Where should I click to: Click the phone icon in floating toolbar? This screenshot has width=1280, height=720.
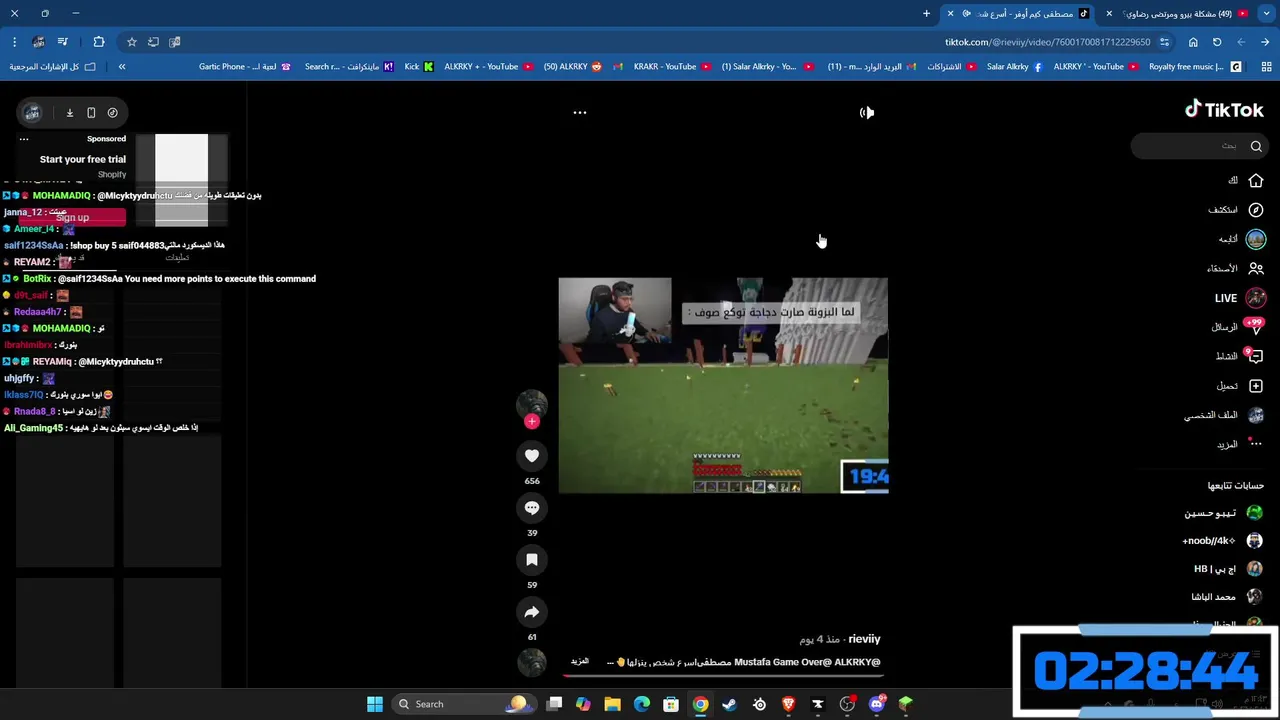(x=91, y=113)
